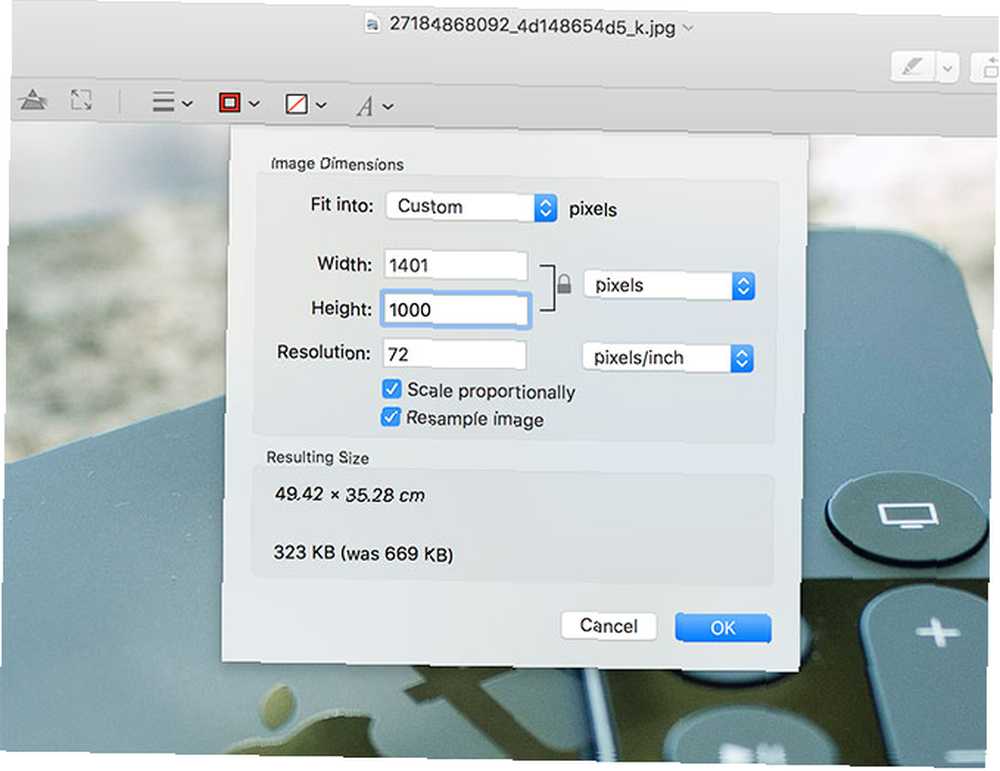Click the Cancel button
Image resolution: width=1000 pixels, height=771 pixels.
[608, 626]
